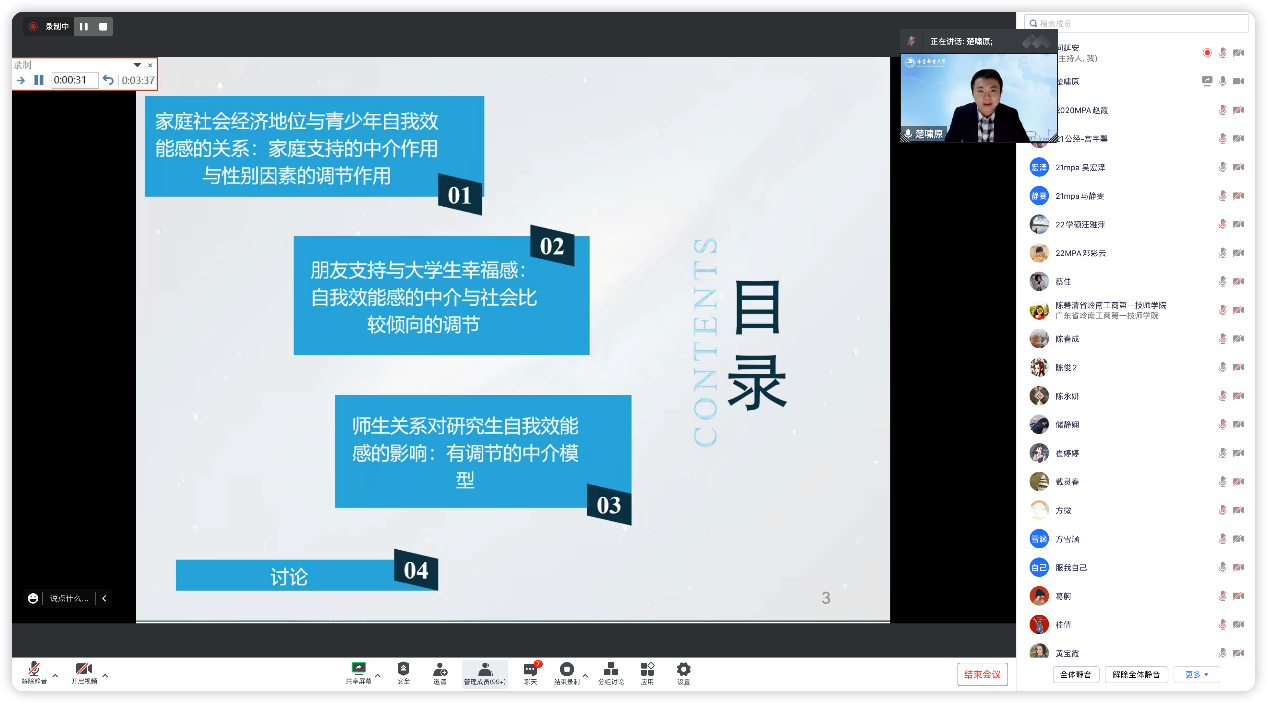Toggle the unmute microphone button
This screenshot has height=703, width=1267.
pos(34,669)
